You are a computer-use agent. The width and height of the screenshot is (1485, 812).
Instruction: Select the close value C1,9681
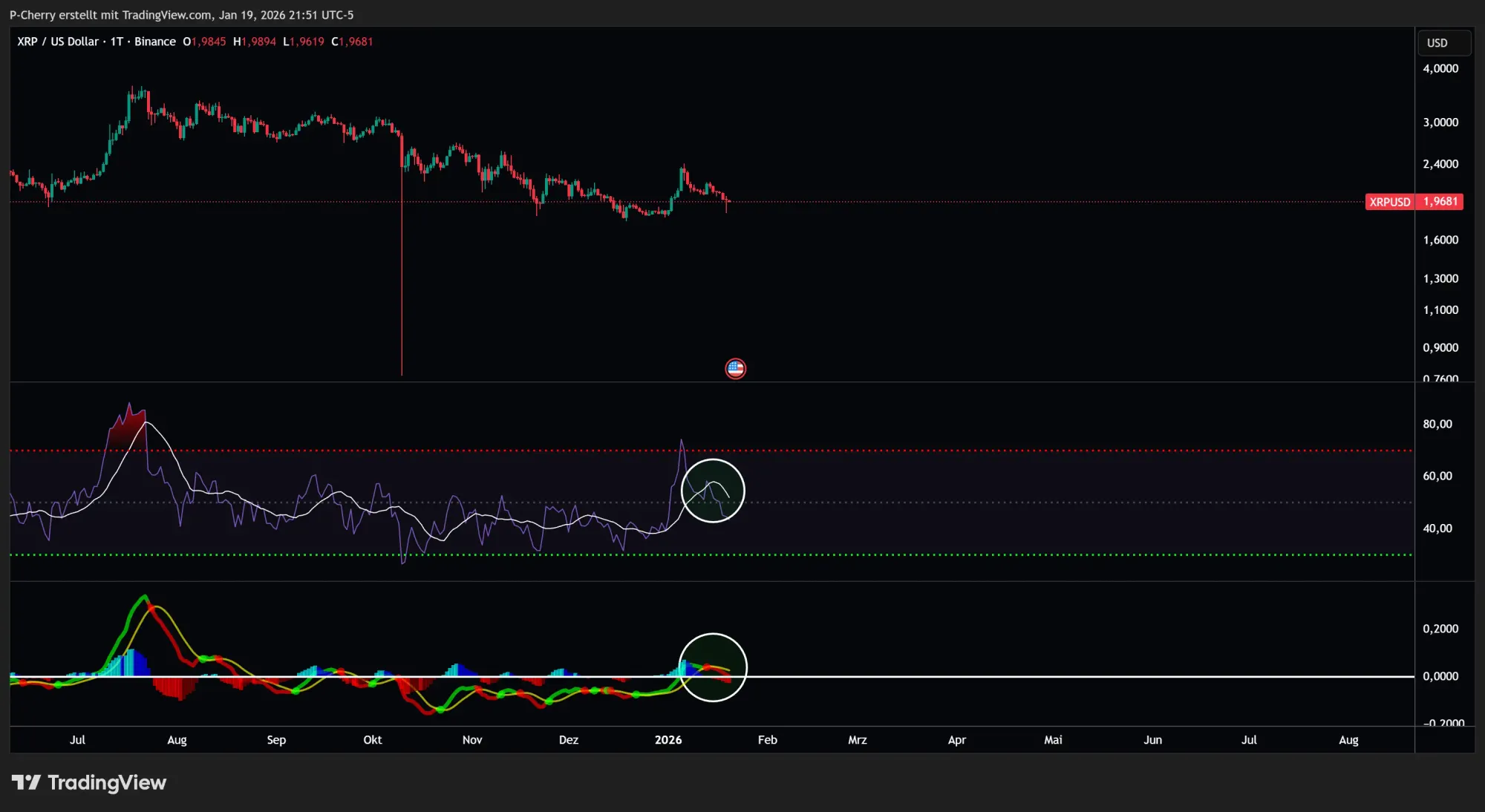(352, 42)
